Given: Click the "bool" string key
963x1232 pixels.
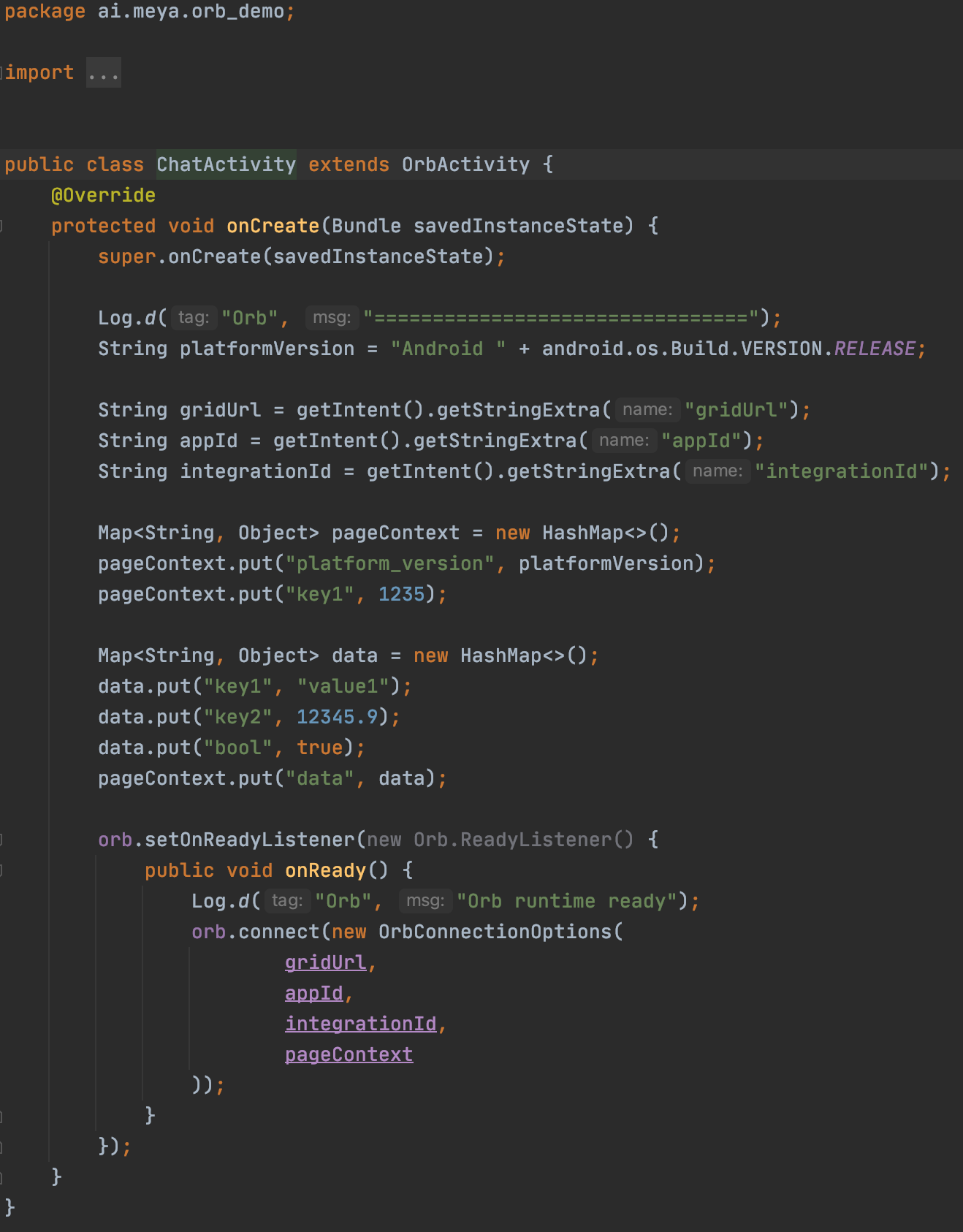Looking at the screenshot, I should click(237, 748).
